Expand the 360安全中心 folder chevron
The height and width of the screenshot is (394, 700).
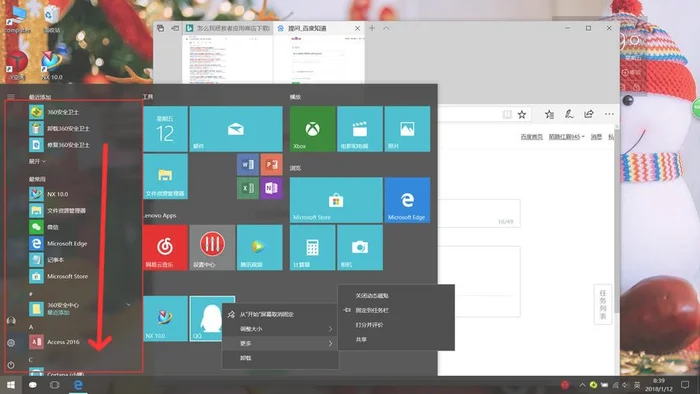pyautogui.click(x=129, y=305)
